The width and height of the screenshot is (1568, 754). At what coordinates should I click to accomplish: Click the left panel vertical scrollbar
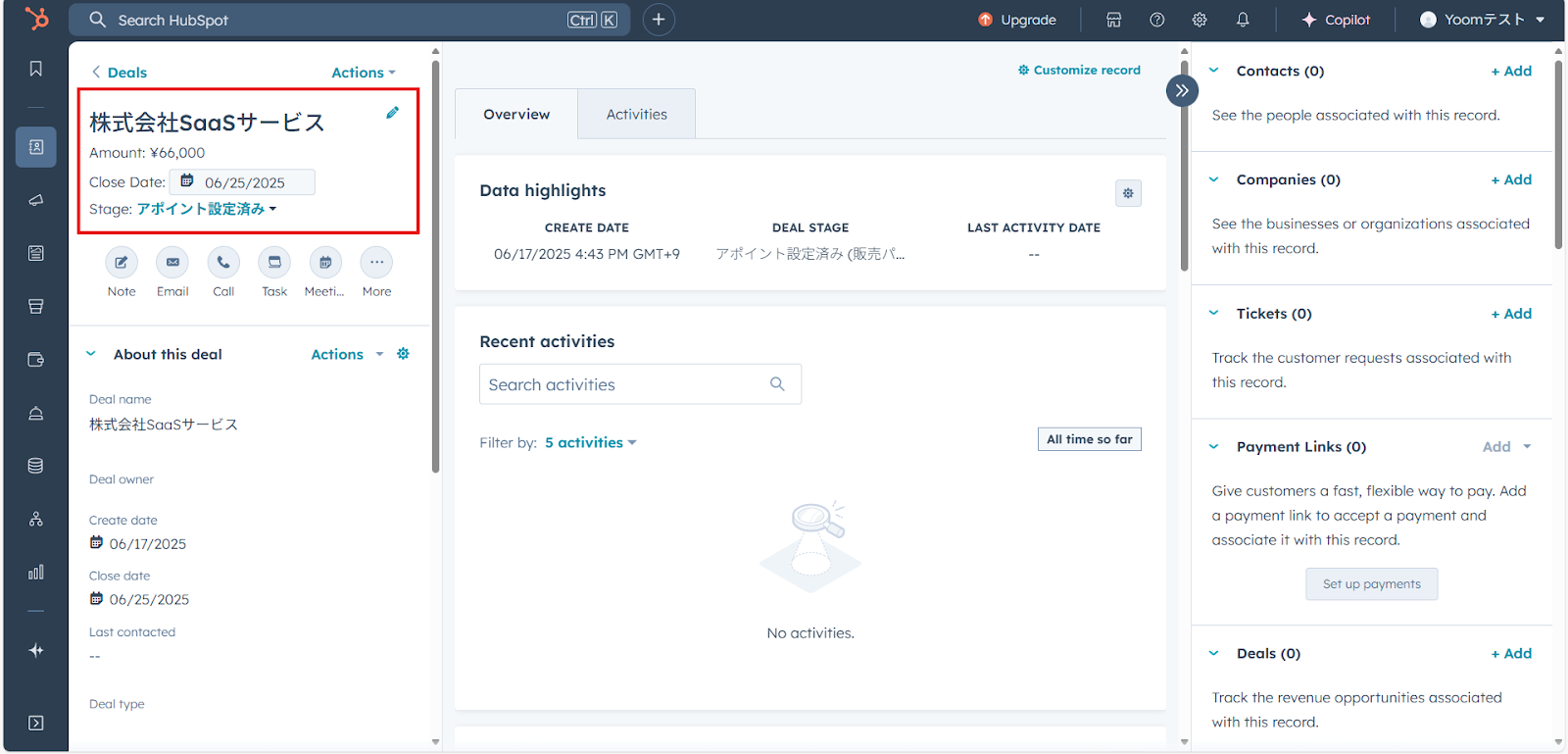436,267
